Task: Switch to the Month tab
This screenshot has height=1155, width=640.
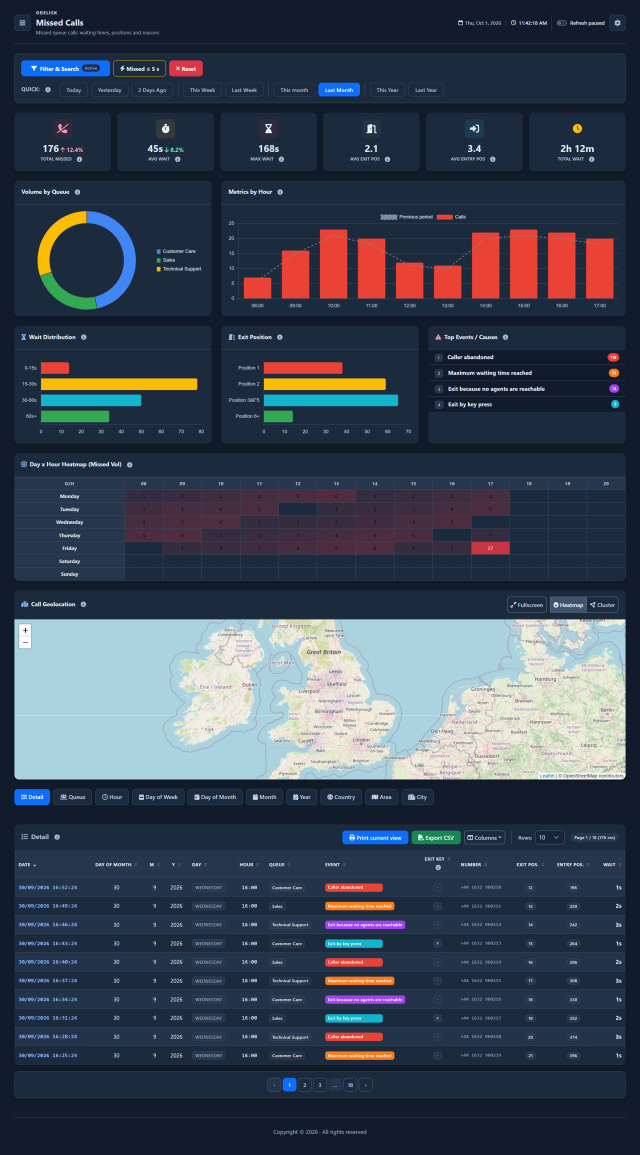Action: pyautogui.click(x=264, y=797)
